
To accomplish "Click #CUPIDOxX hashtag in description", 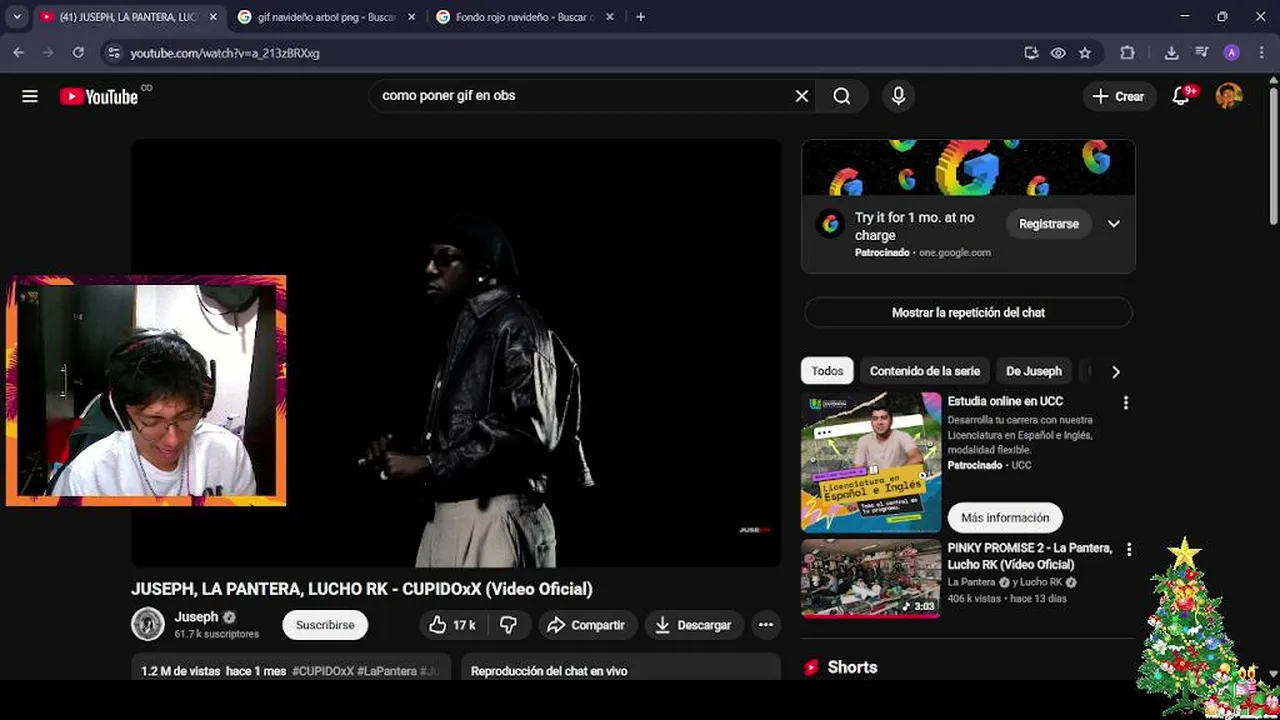I will coord(323,671).
